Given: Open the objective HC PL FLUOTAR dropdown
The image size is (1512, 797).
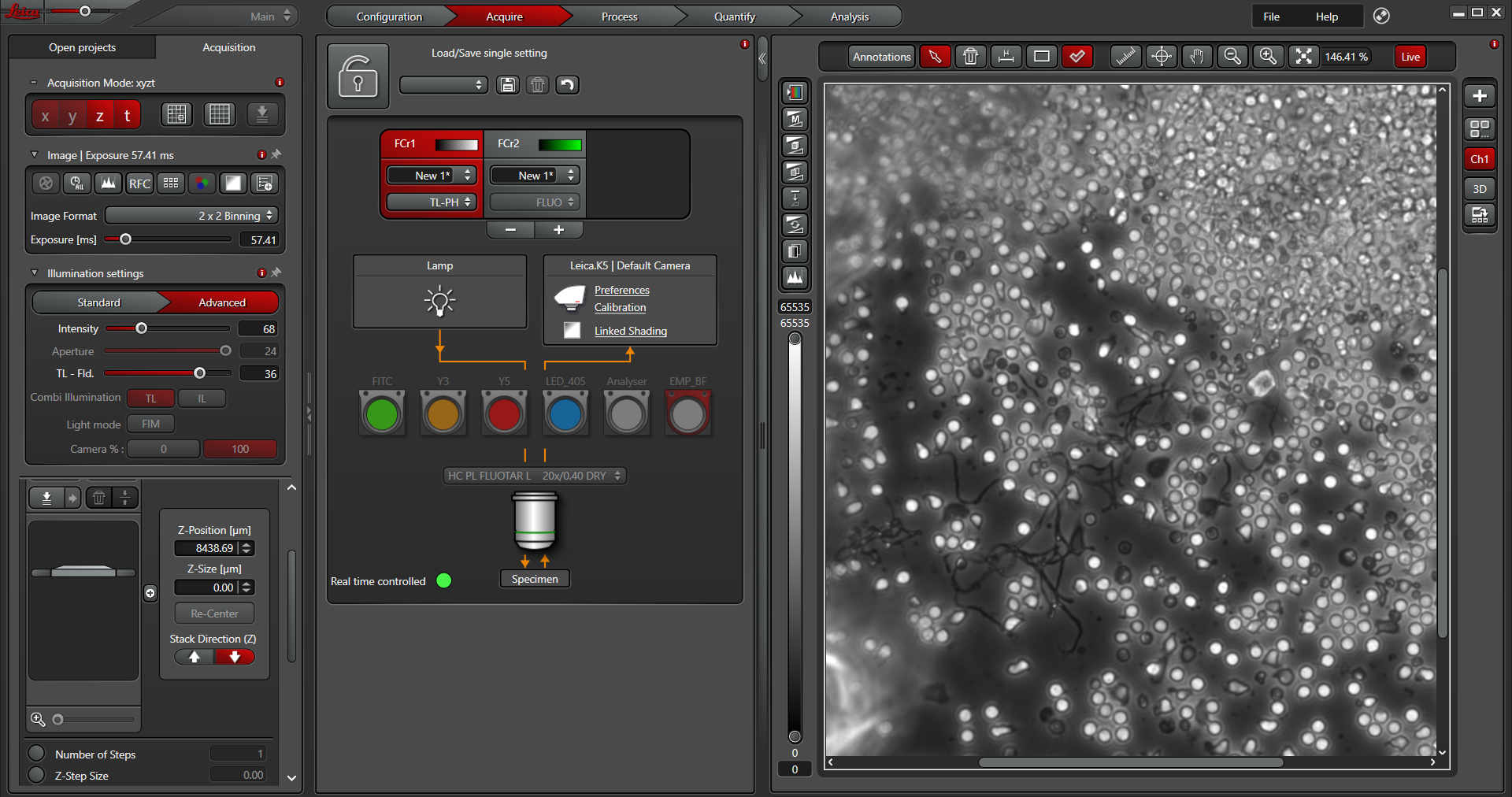Looking at the screenshot, I should 535,476.
